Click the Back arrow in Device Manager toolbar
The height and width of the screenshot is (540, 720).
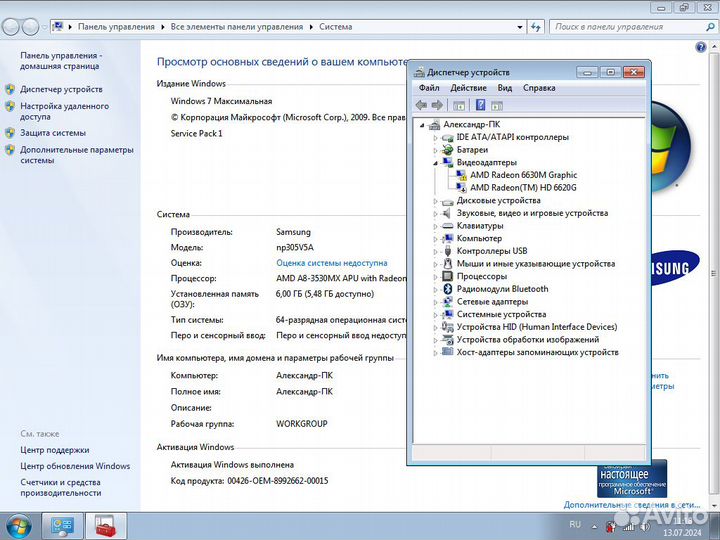pyautogui.click(x=421, y=106)
